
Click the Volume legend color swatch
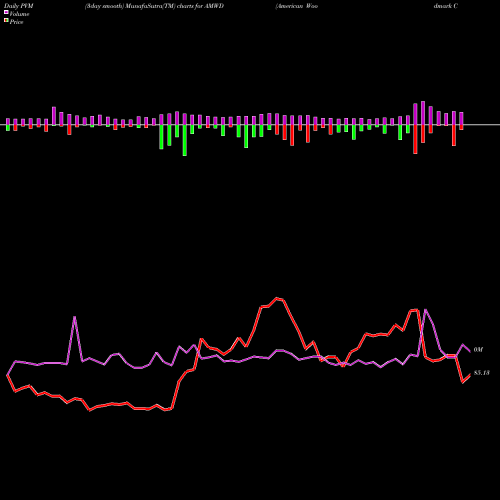tap(6, 13)
